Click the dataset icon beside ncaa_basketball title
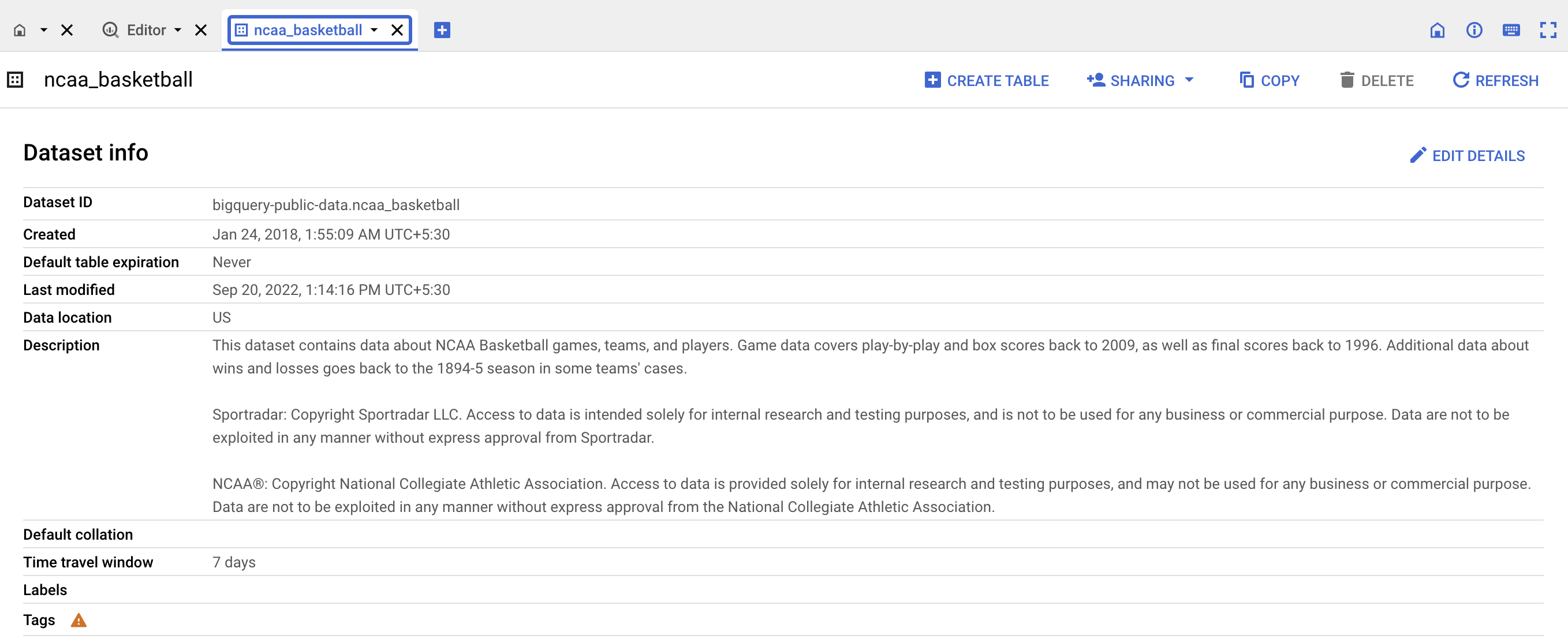Screen dimensions: 1568x643 click(x=15, y=80)
